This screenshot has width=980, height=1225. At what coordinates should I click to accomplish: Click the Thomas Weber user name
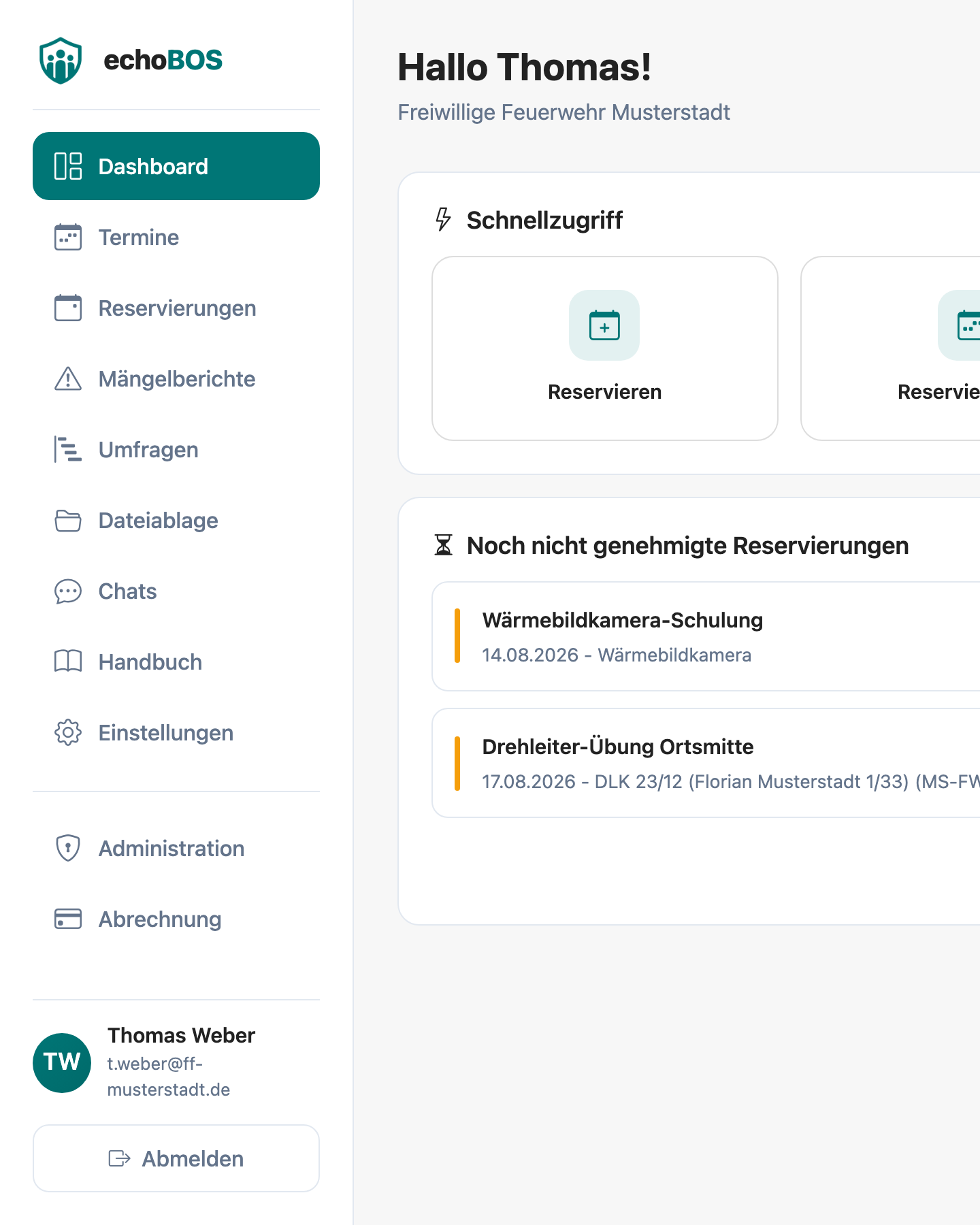181,1035
